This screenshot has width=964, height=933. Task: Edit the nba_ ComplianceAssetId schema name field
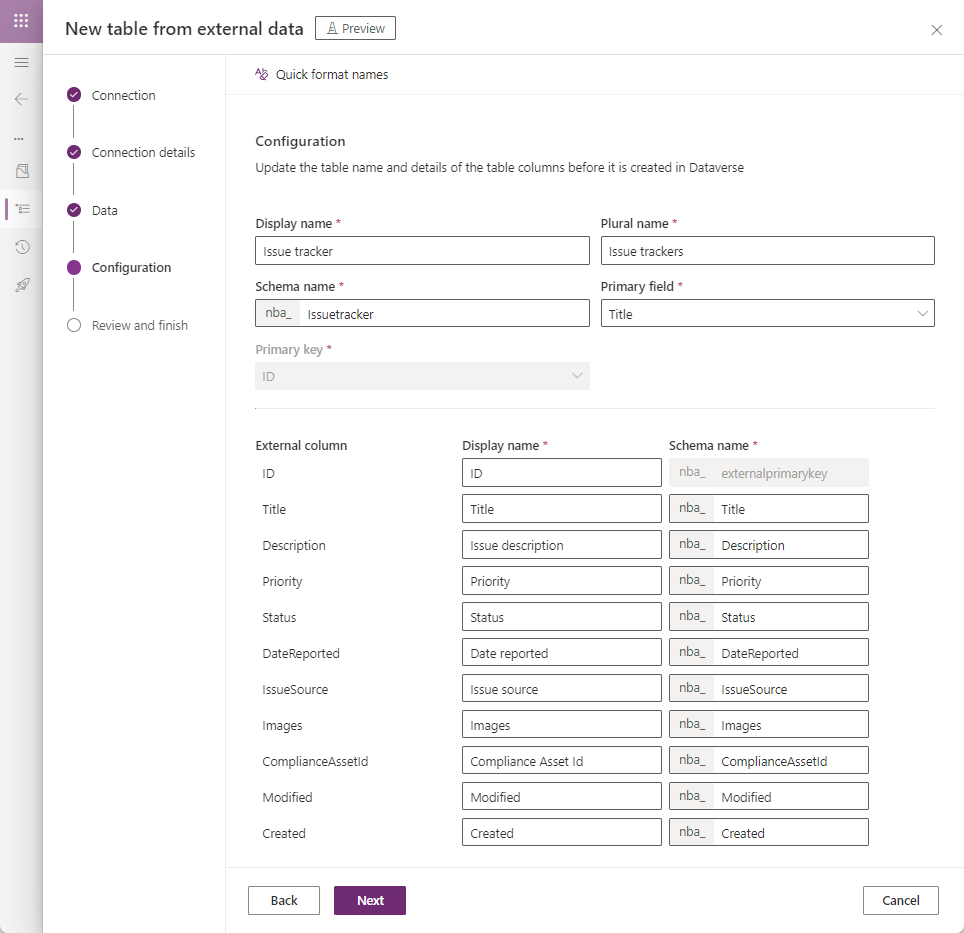pos(768,761)
